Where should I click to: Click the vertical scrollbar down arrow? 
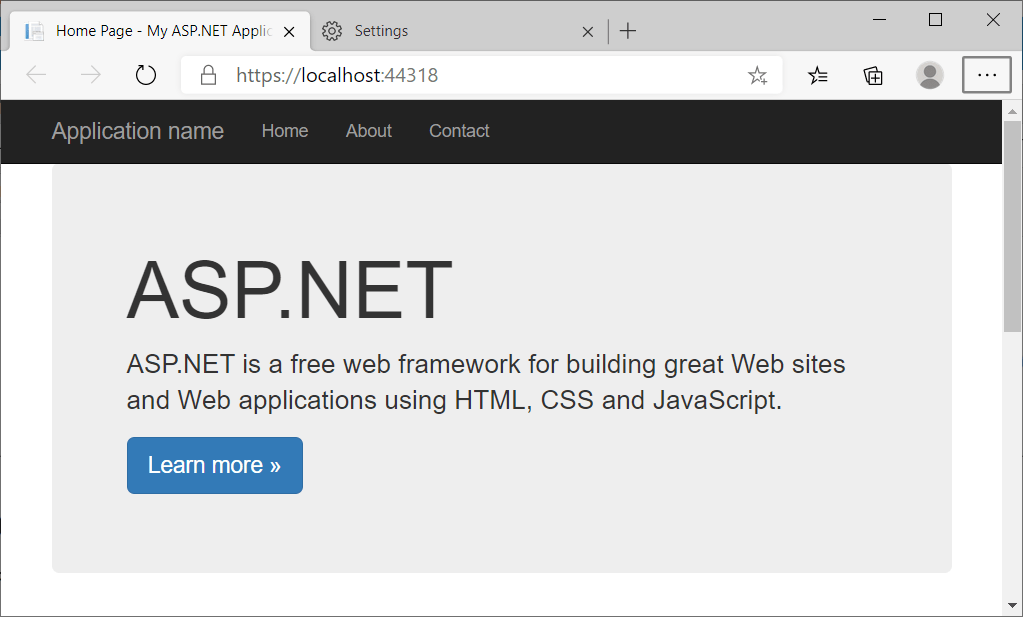1012,605
